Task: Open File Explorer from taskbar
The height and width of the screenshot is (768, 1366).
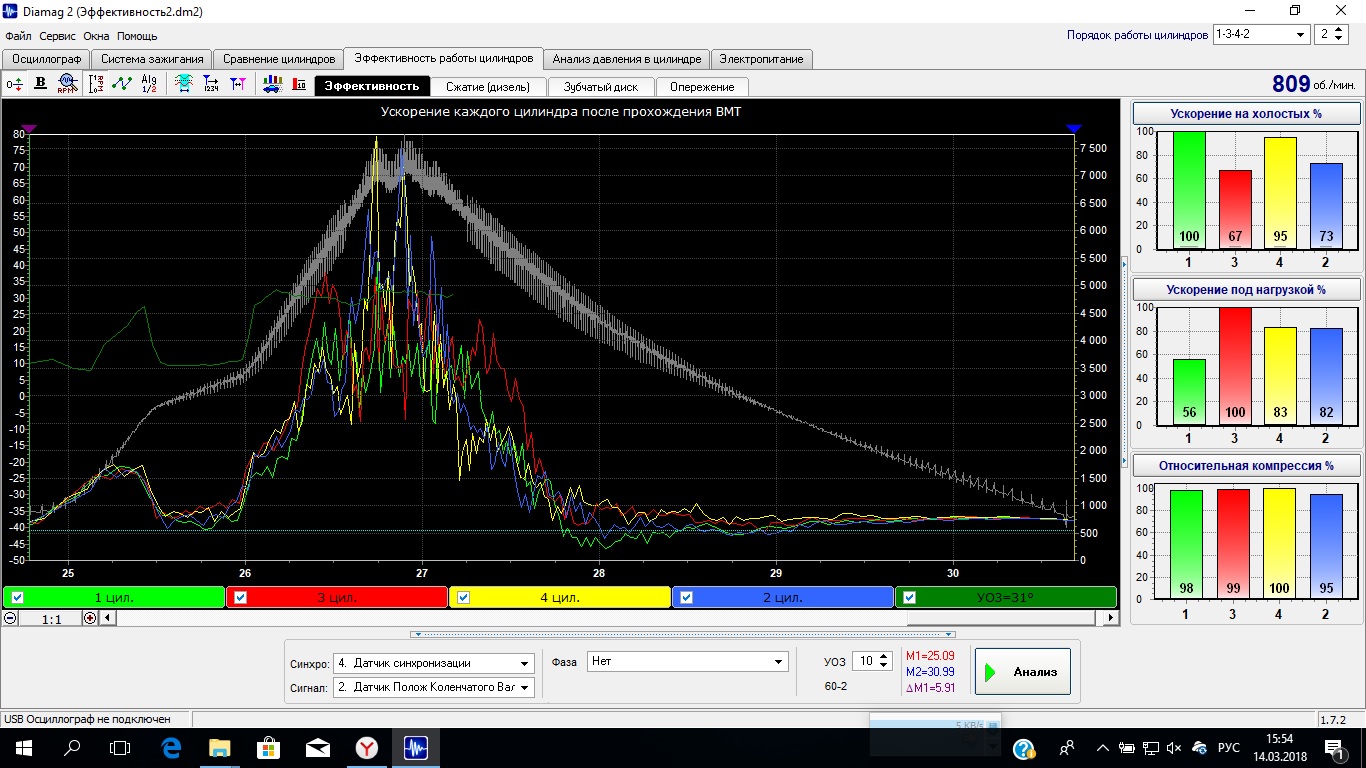Action: (x=220, y=747)
